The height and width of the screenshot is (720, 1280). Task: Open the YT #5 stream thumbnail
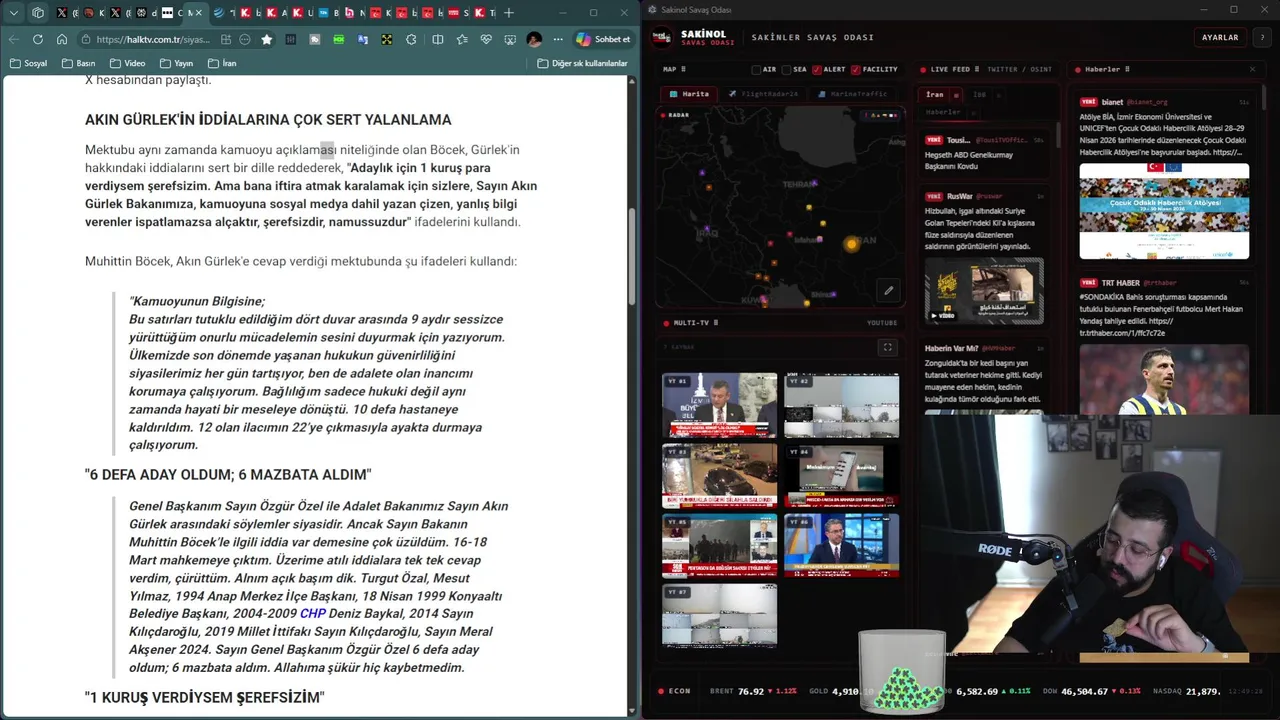pos(719,546)
